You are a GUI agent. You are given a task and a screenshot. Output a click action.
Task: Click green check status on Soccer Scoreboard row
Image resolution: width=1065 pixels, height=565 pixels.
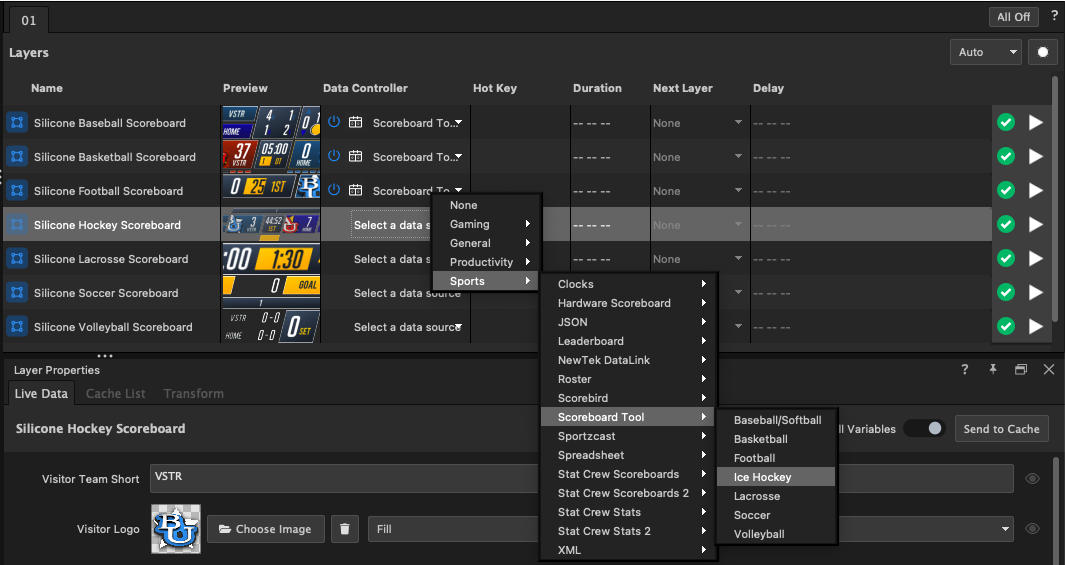pos(1006,293)
